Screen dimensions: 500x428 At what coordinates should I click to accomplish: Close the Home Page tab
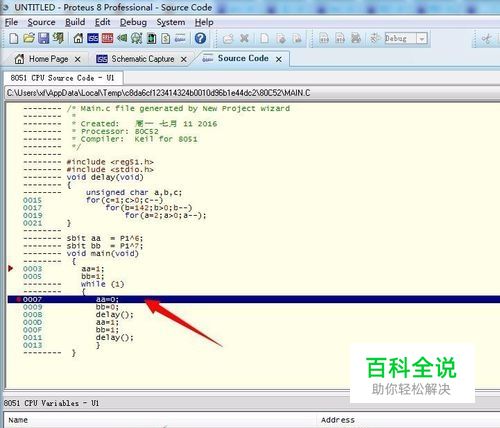tap(78, 59)
